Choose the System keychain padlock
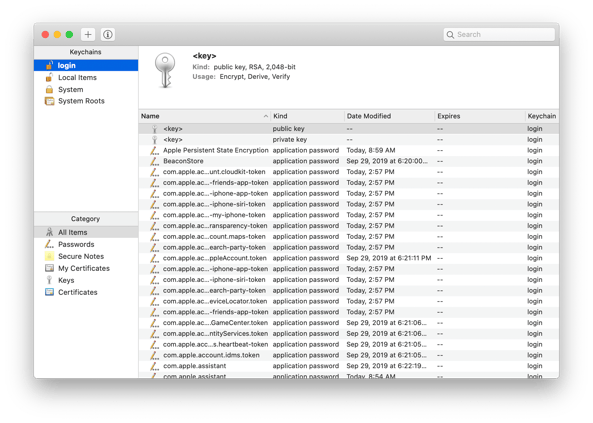Screen dimensions: 593x423 (49, 90)
